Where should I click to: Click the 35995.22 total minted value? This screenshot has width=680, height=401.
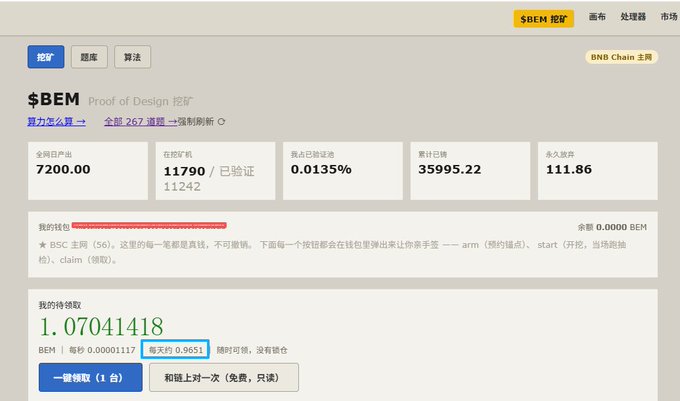[450, 169]
